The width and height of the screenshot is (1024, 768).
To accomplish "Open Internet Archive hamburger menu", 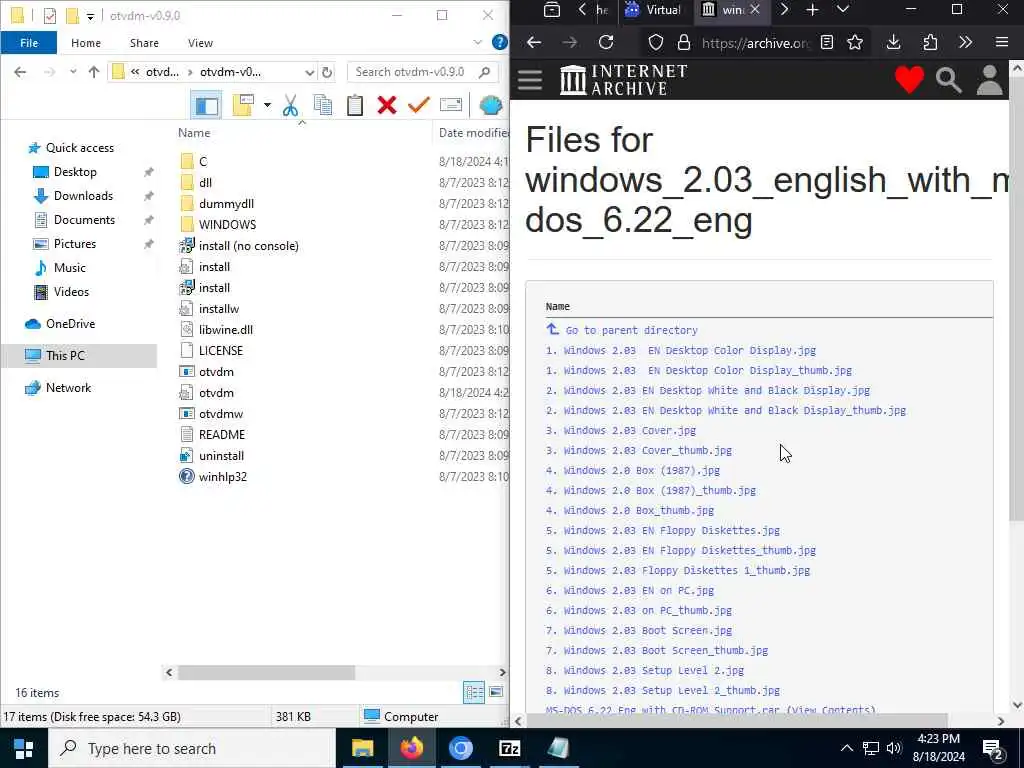I will [x=530, y=80].
